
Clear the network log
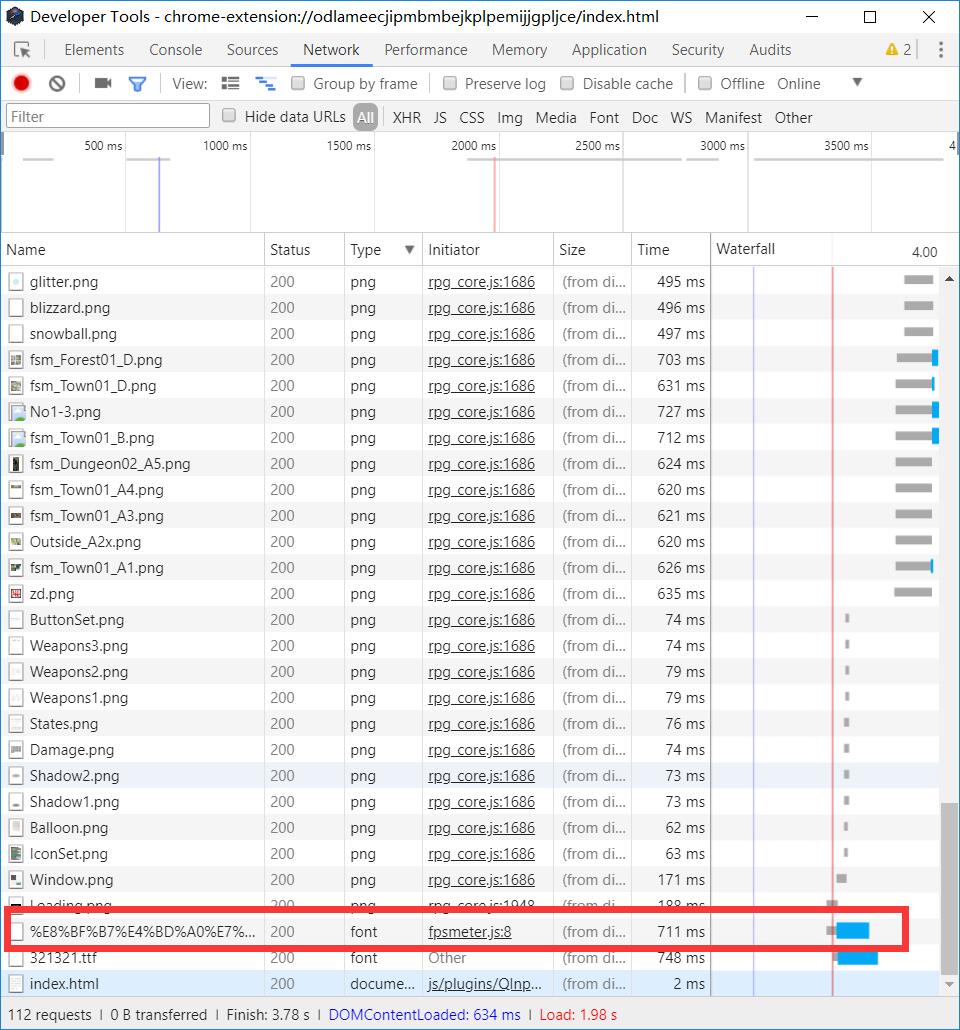pyautogui.click(x=57, y=83)
